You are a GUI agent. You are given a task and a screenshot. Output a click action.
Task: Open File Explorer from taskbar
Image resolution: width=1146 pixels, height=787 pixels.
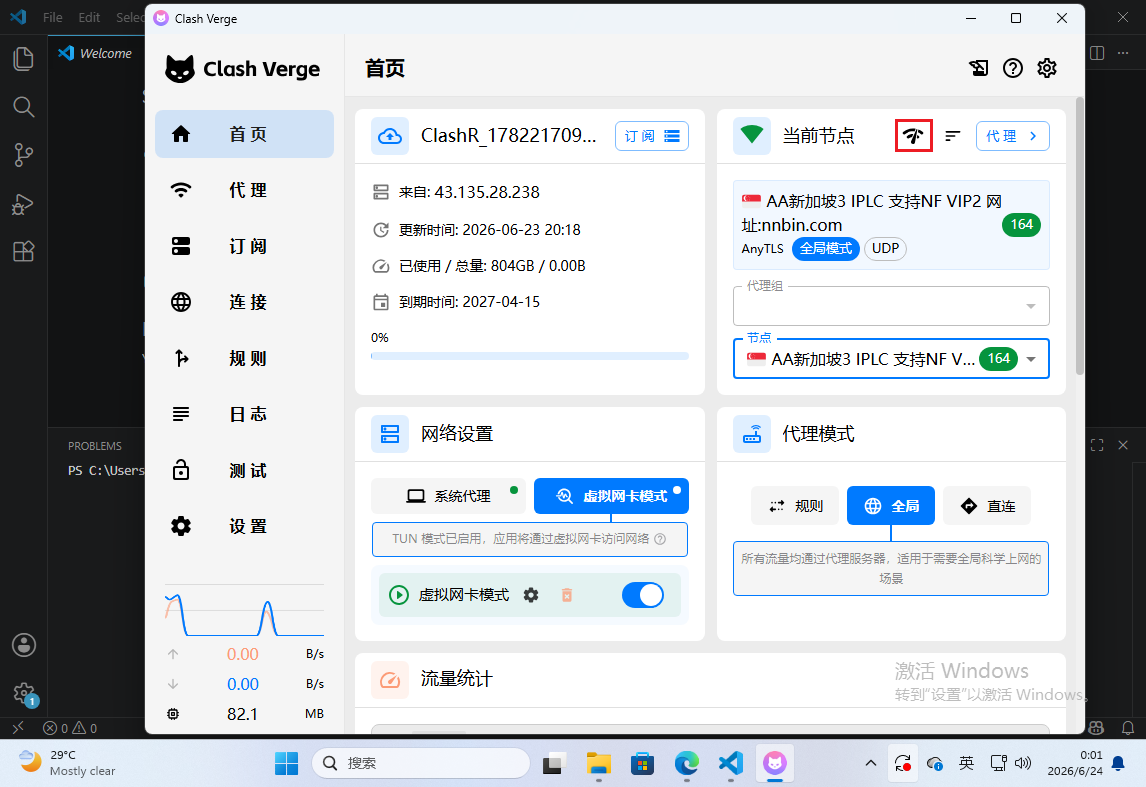(599, 764)
